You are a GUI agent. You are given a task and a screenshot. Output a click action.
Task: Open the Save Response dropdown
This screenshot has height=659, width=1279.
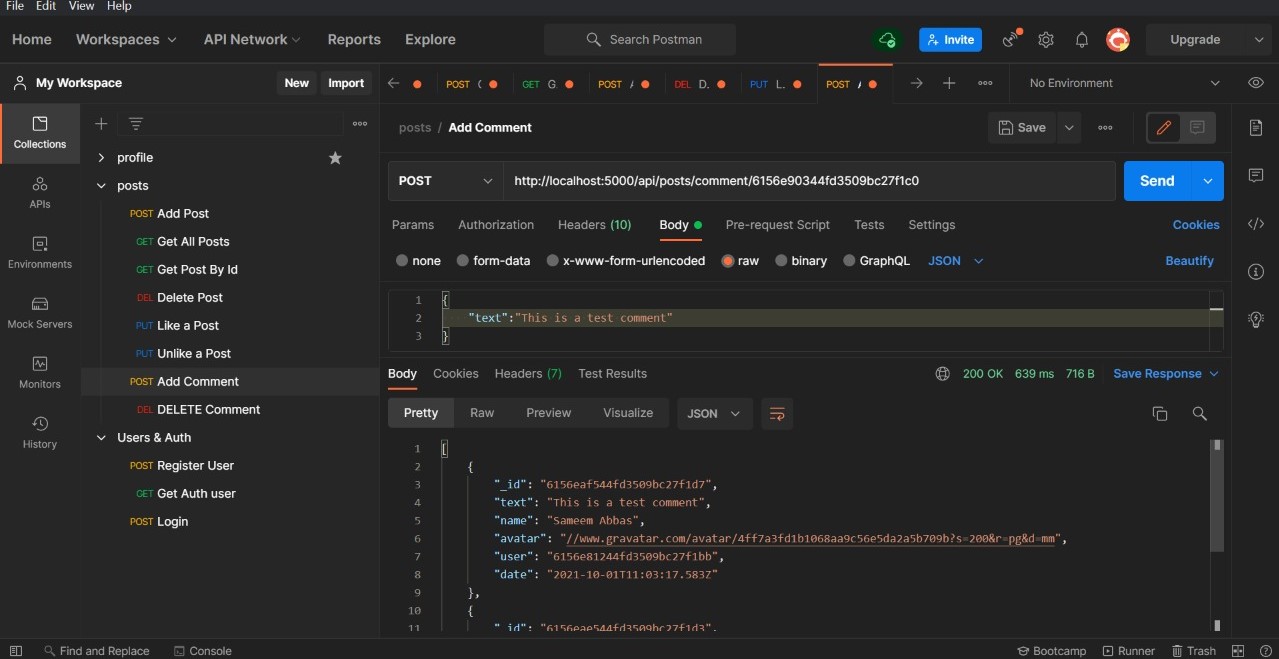pyautogui.click(x=1166, y=373)
